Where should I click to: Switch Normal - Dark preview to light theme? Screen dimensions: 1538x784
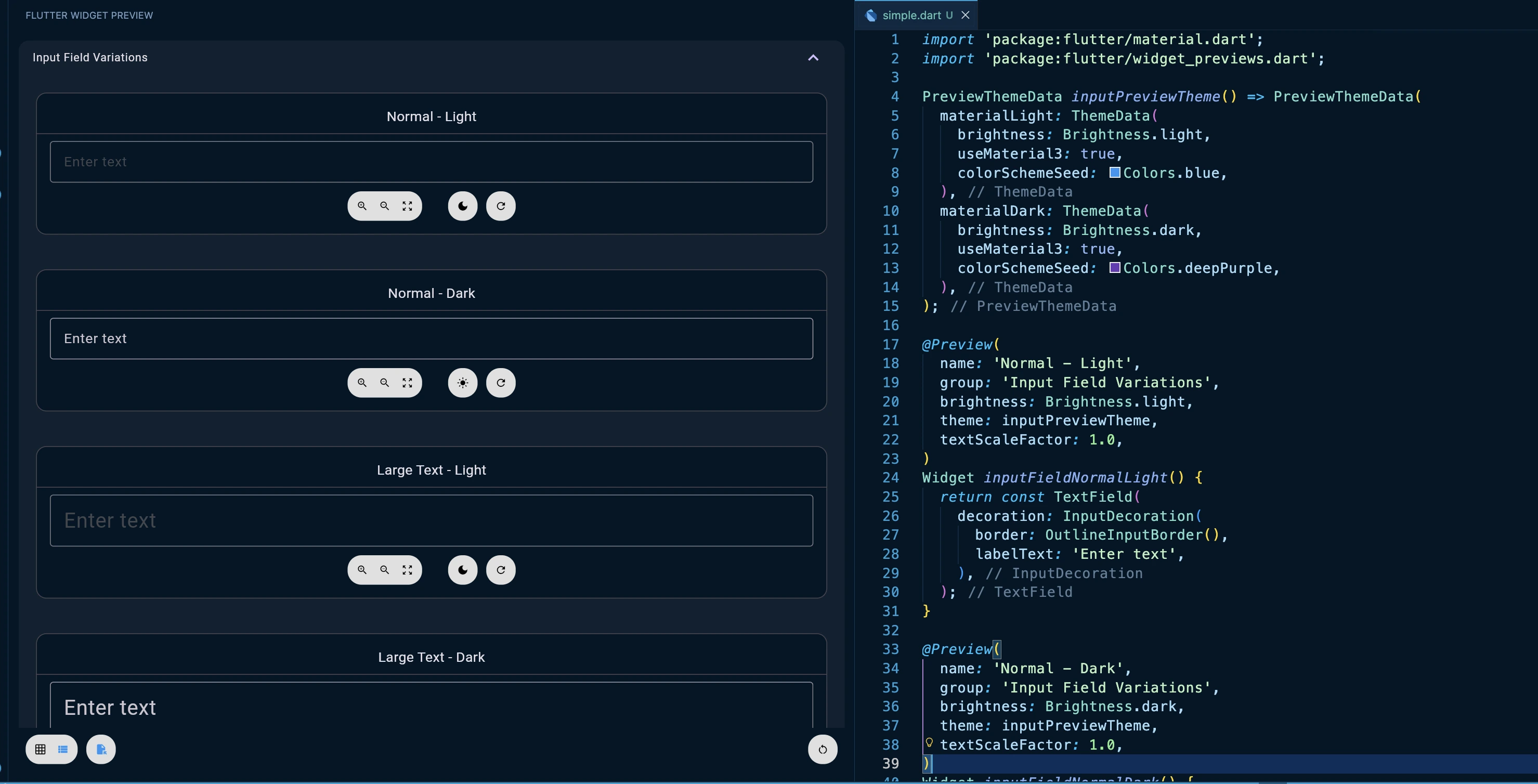(462, 382)
